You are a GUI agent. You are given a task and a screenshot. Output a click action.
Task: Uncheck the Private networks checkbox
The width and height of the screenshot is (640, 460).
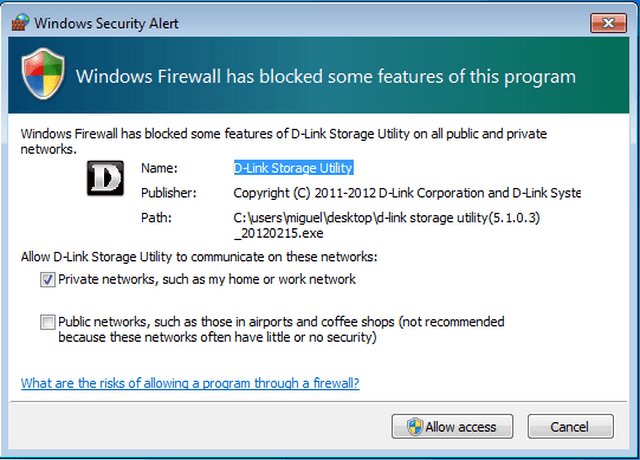(x=48, y=280)
